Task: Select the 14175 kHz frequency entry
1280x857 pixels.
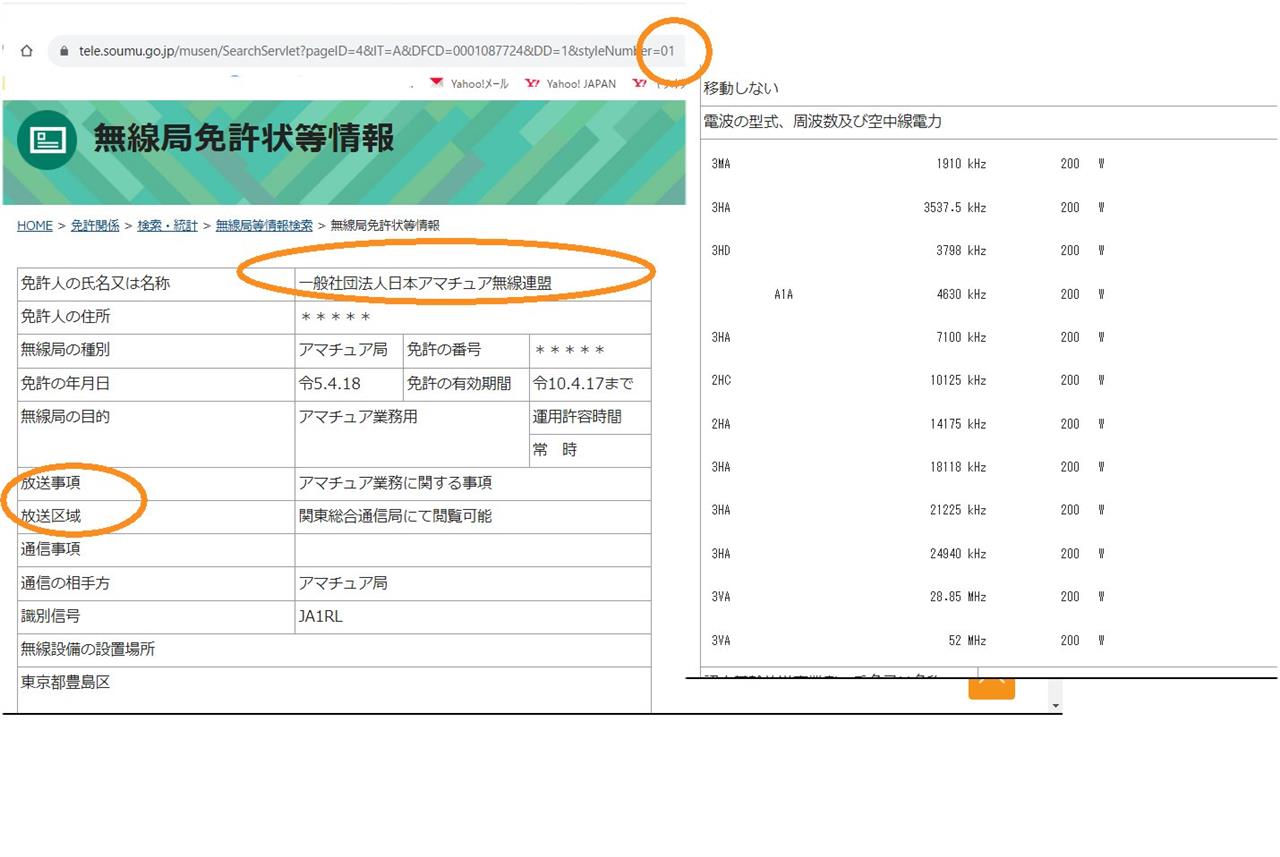Action: pyautogui.click(x=958, y=424)
